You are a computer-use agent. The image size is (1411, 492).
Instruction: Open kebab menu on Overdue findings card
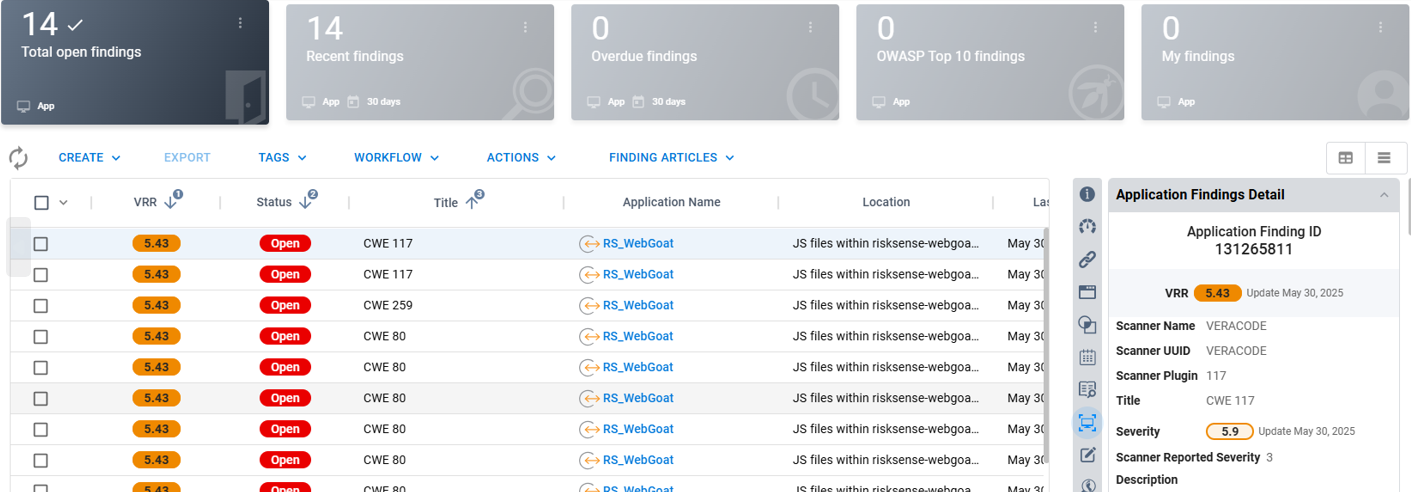(810, 28)
